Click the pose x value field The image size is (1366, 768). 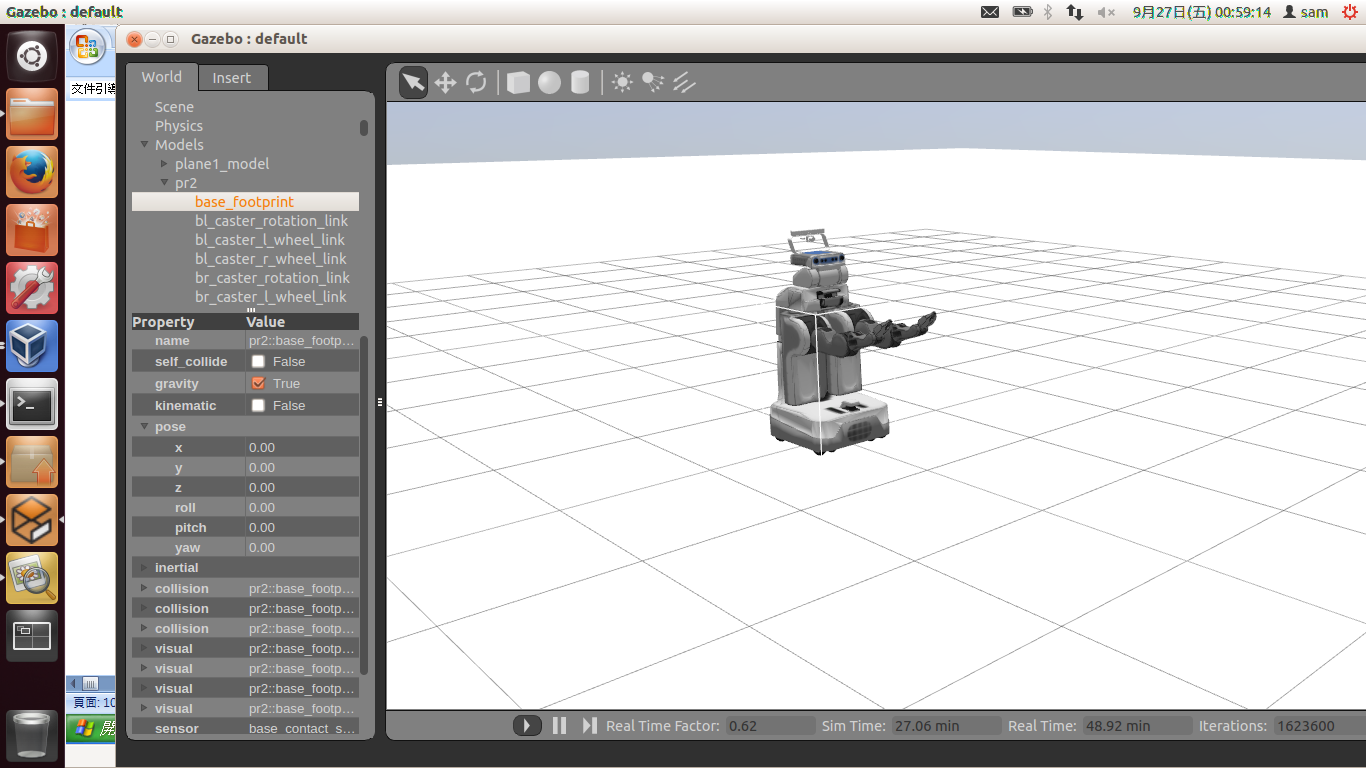pyautogui.click(x=302, y=447)
